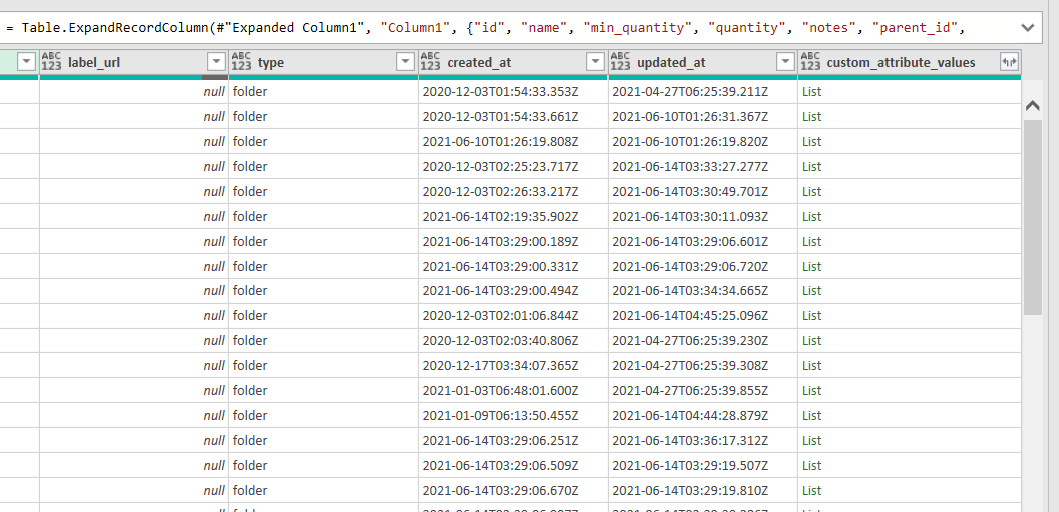Click into the formula bar text
This screenshot has height=512, width=1059.
pyautogui.click(x=486, y=28)
